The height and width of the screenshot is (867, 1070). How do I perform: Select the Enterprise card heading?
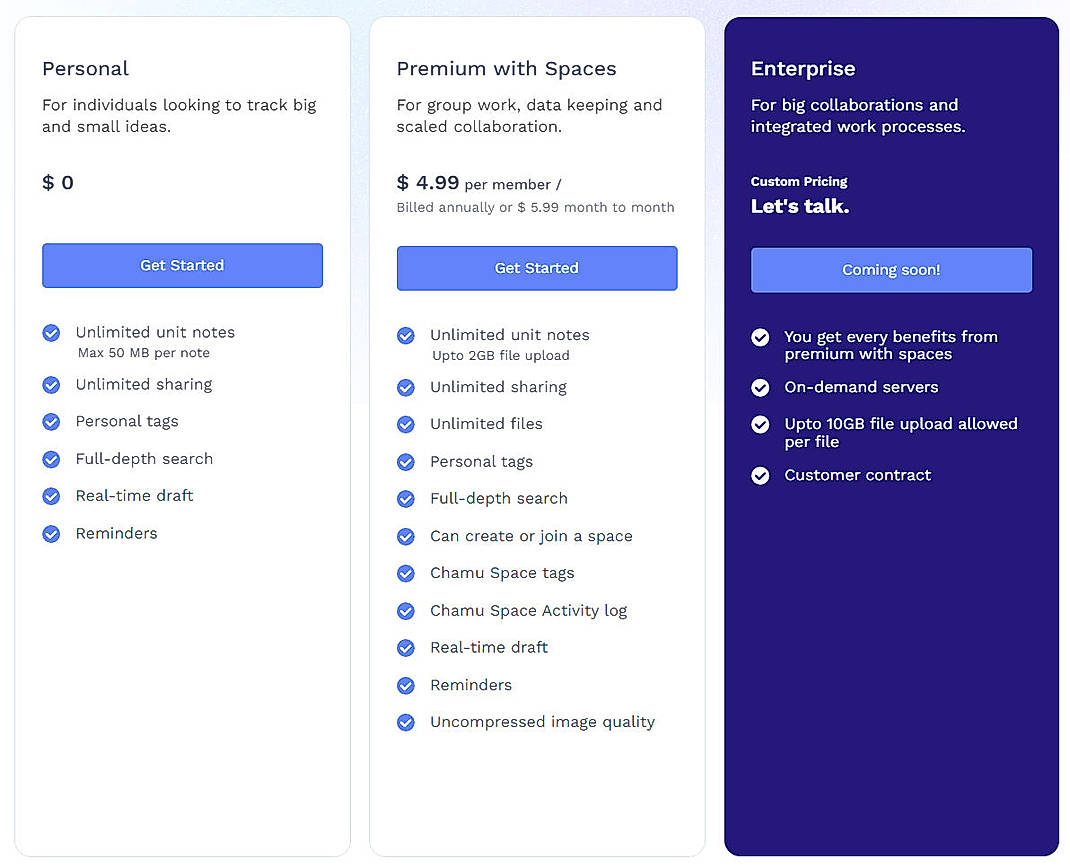point(803,69)
